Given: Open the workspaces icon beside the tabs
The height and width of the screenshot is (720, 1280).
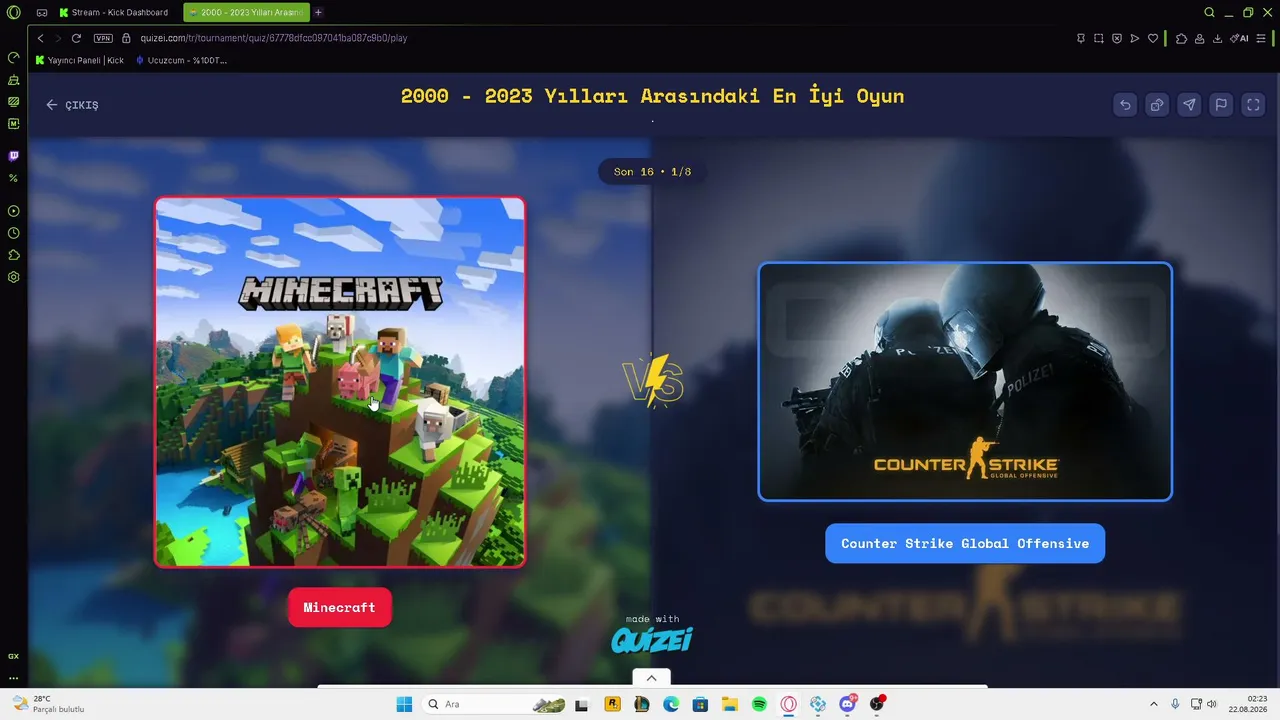Looking at the screenshot, I should tap(42, 12).
